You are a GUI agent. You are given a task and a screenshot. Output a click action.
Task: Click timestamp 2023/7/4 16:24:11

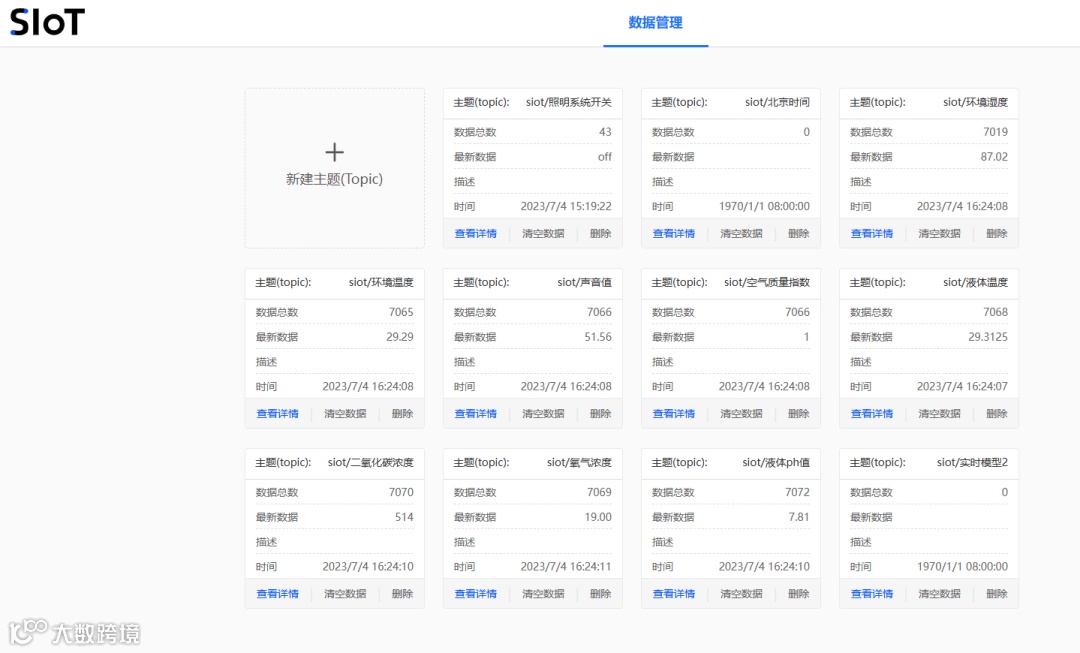(566, 567)
